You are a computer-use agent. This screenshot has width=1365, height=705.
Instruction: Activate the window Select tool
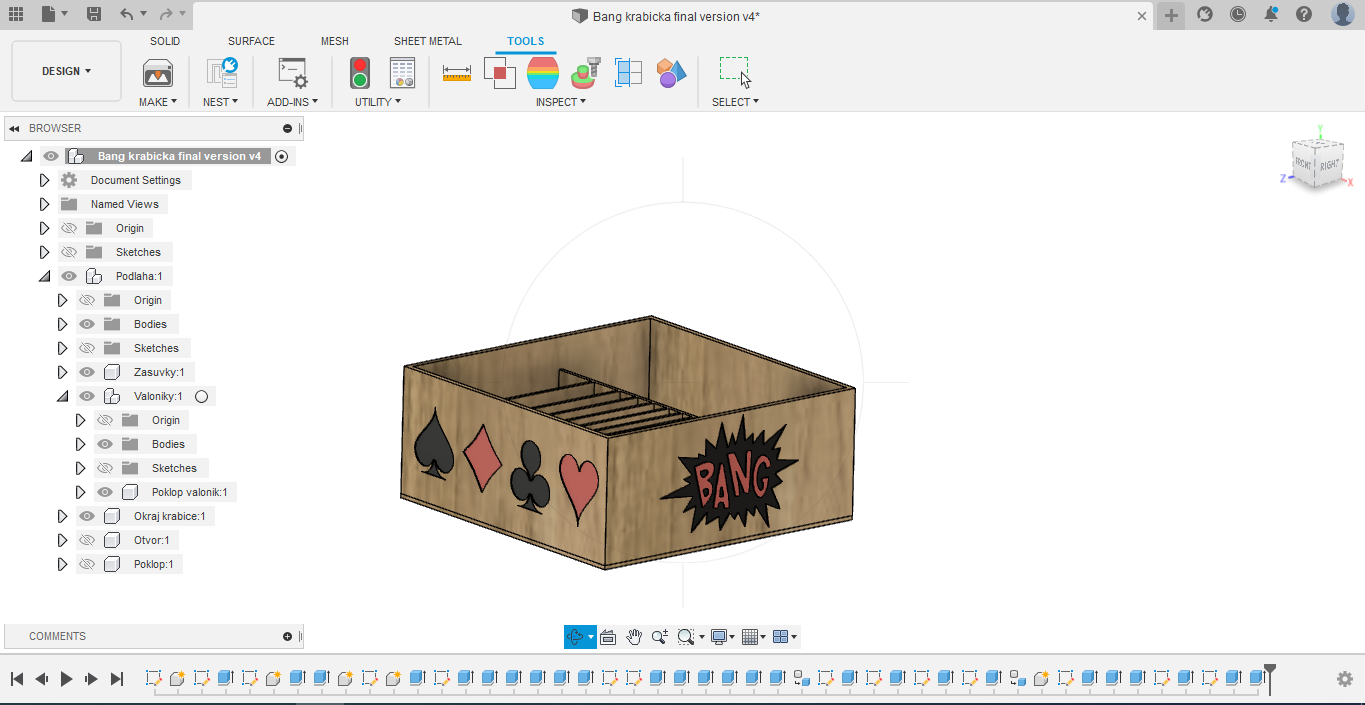click(735, 72)
